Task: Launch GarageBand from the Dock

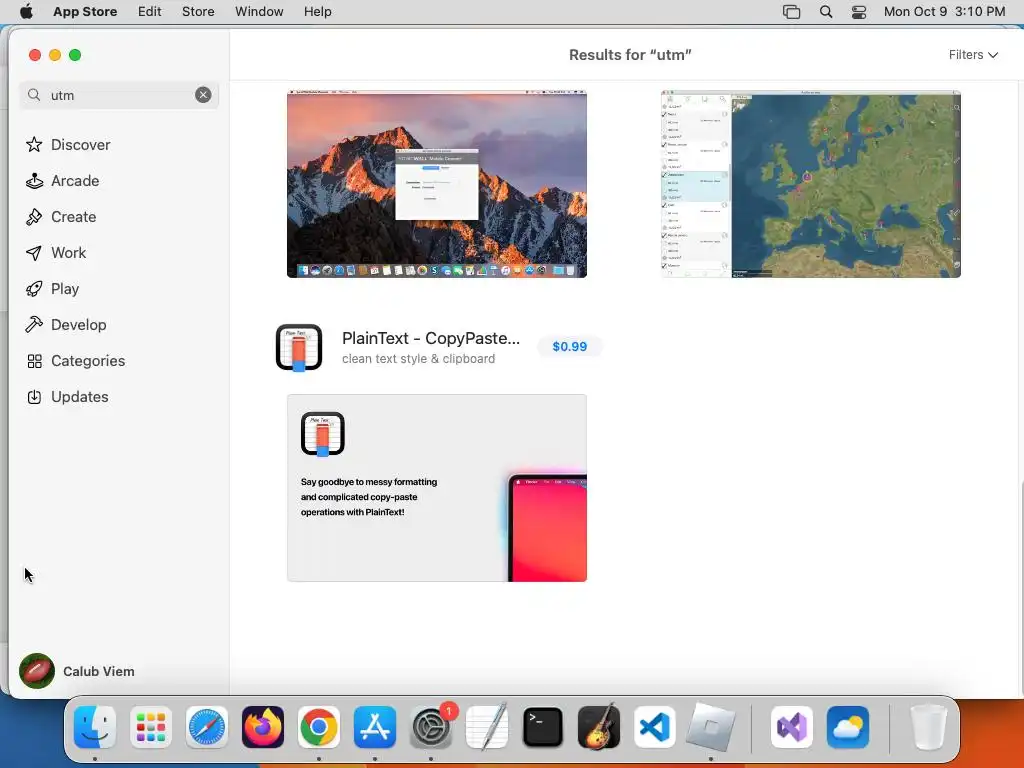Action: 599,727
